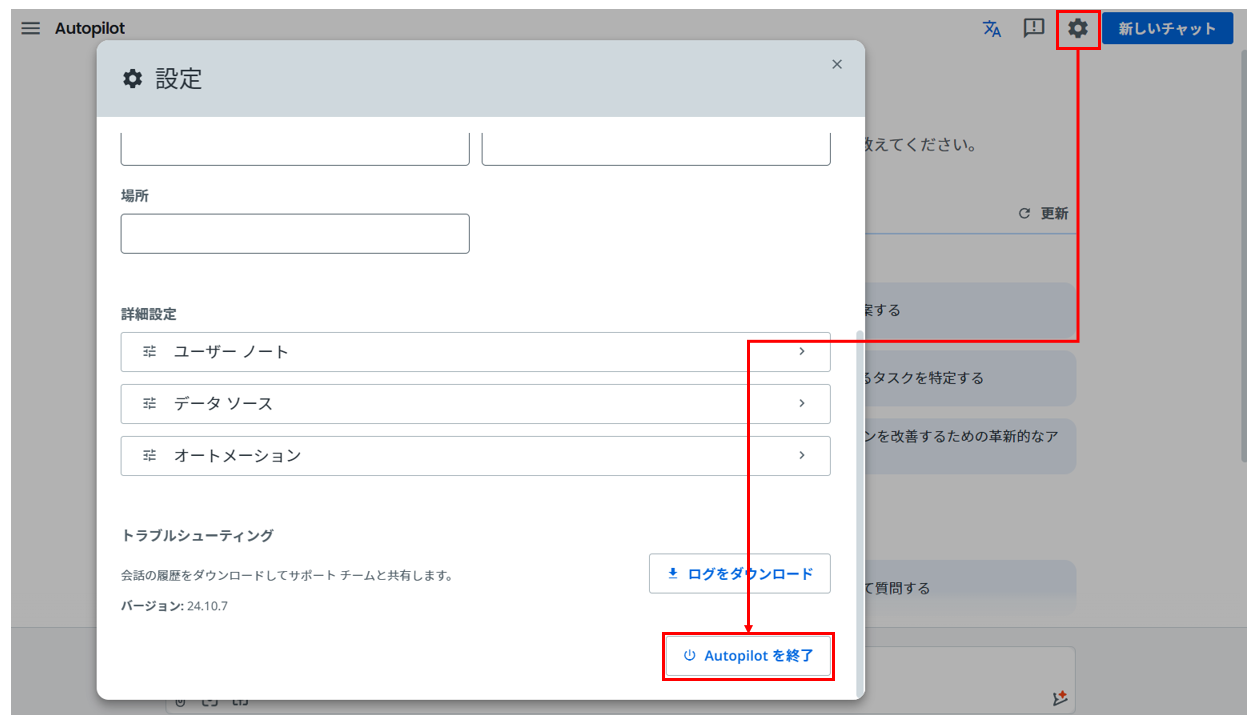
Task: Close the 設定 dialog with X
Action: tap(837, 64)
